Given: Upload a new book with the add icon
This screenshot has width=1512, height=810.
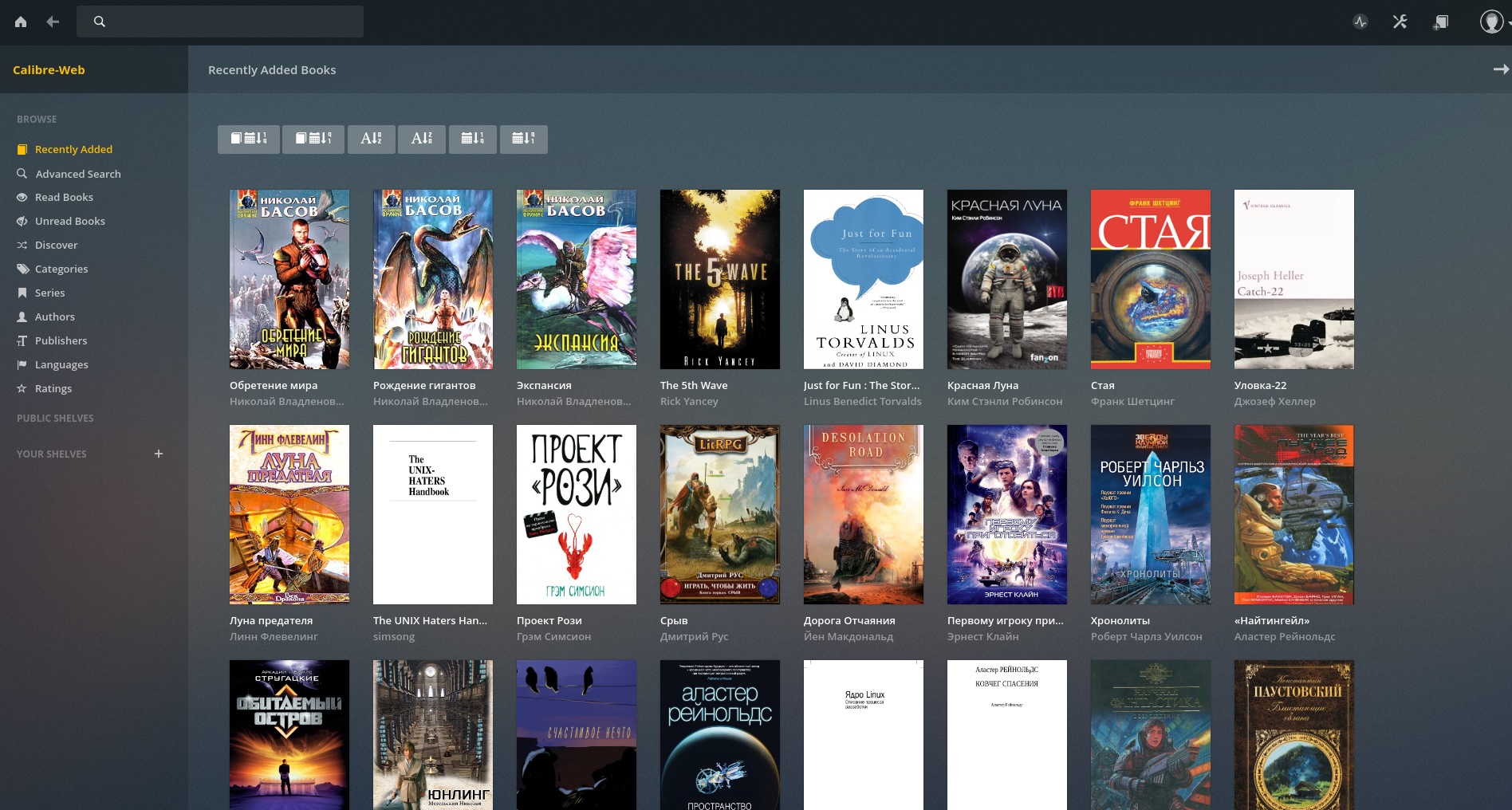Looking at the screenshot, I should point(1440,22).
